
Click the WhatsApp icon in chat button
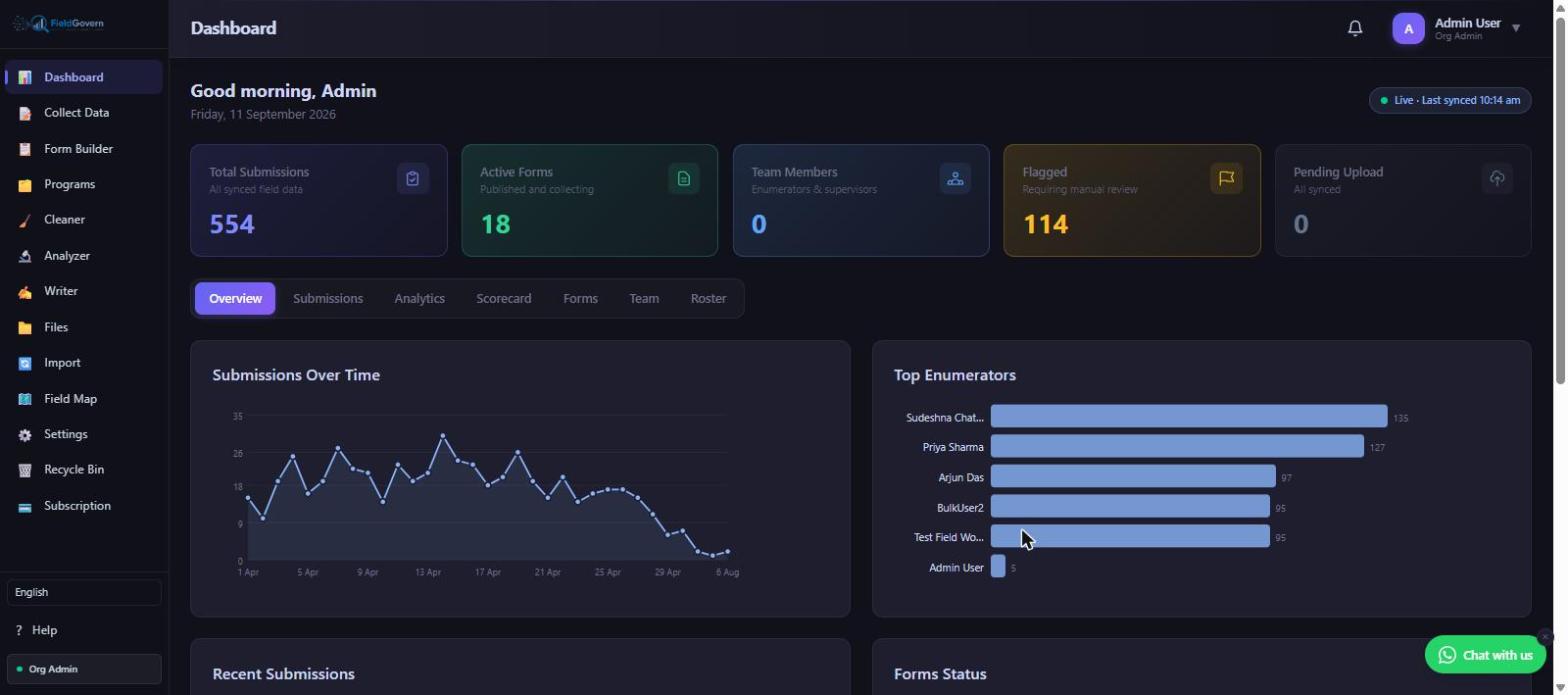1447,655
